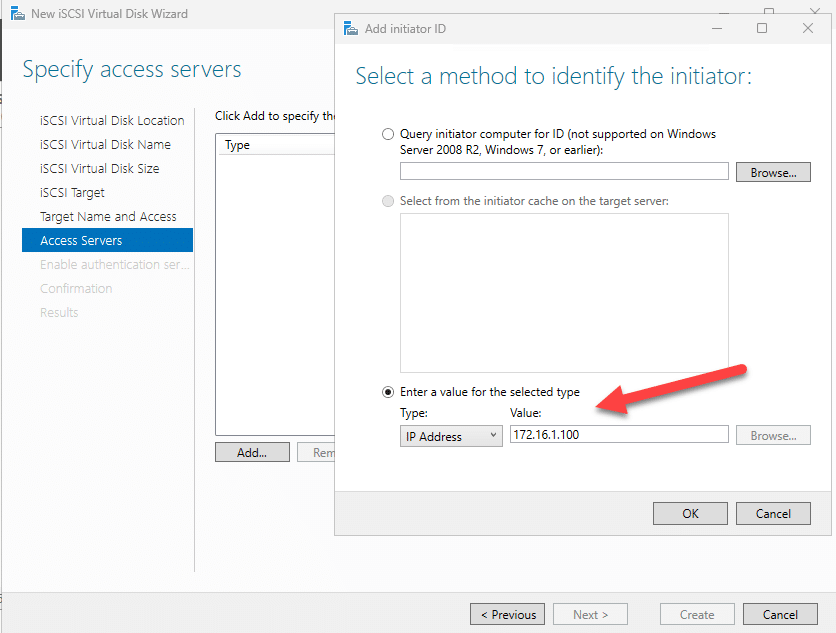Navigate to the iSCSI Target step
836x633 pixels.
pos(78,192)
